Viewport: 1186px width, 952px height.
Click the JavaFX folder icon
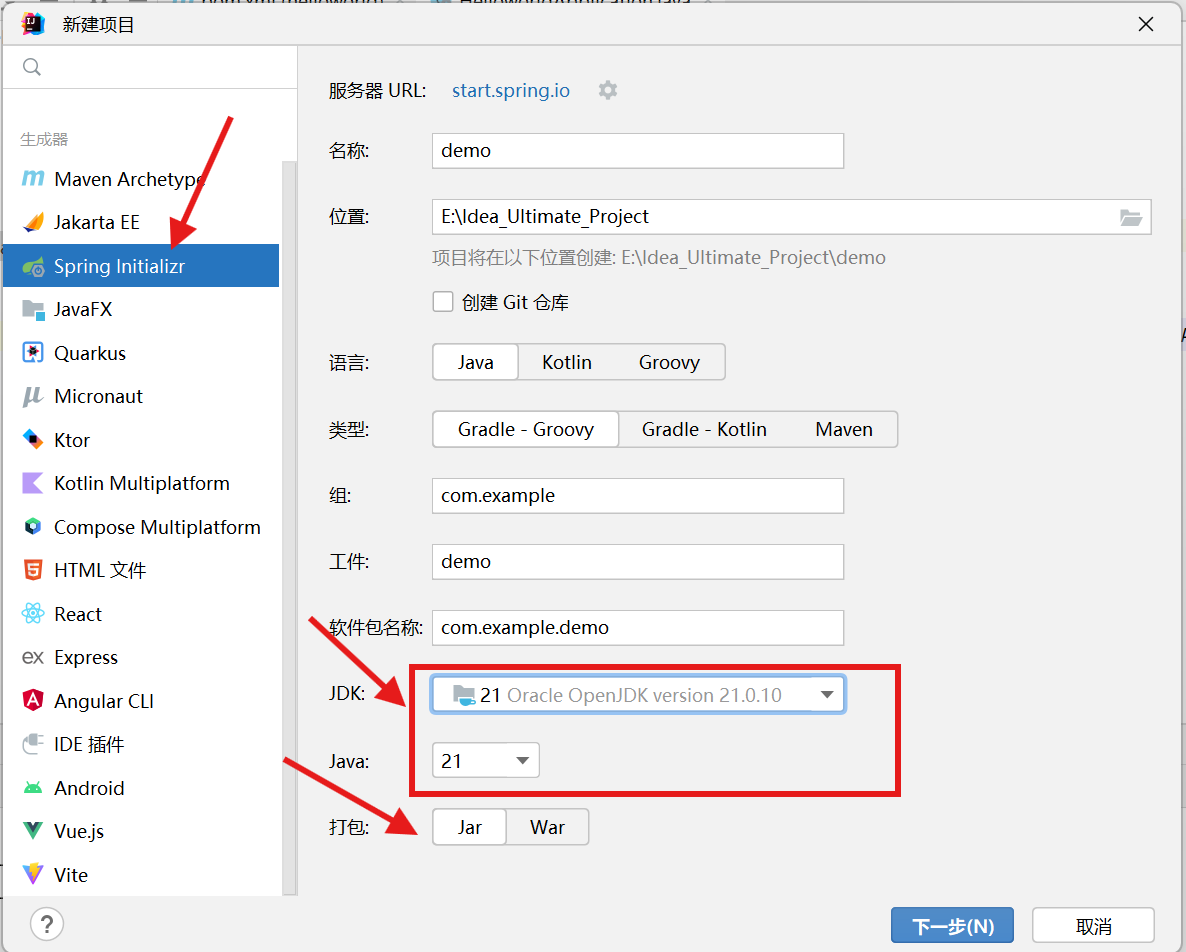point(33,309)
